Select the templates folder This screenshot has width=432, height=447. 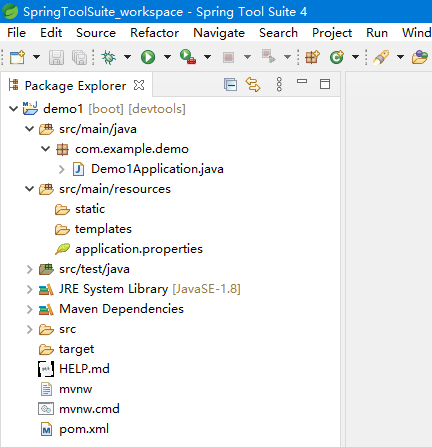pyautogui.click(x=103, y=229)
